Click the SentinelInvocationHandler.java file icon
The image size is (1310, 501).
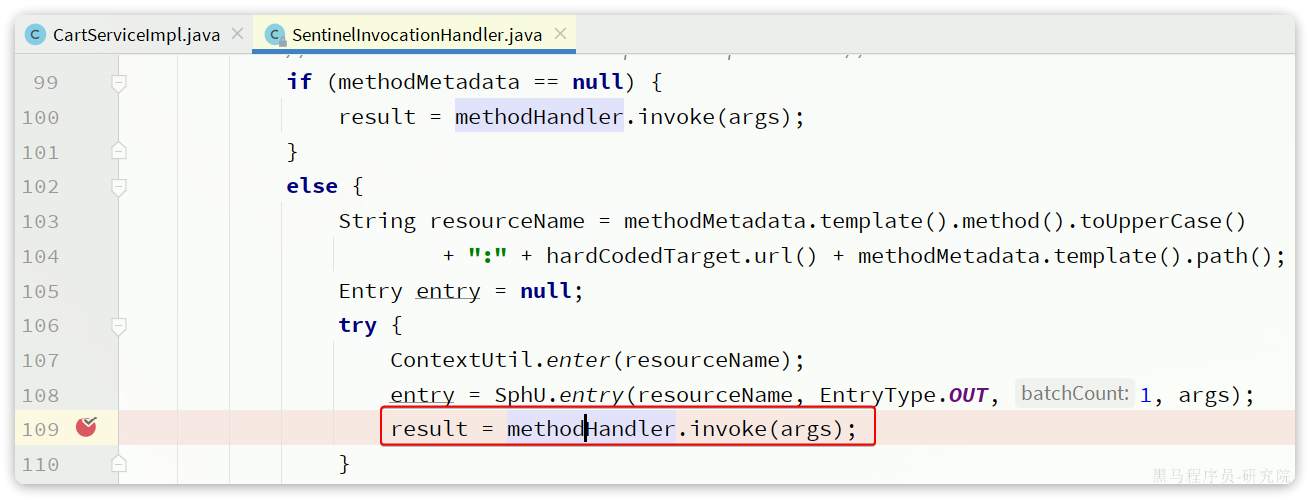point(275,35)
